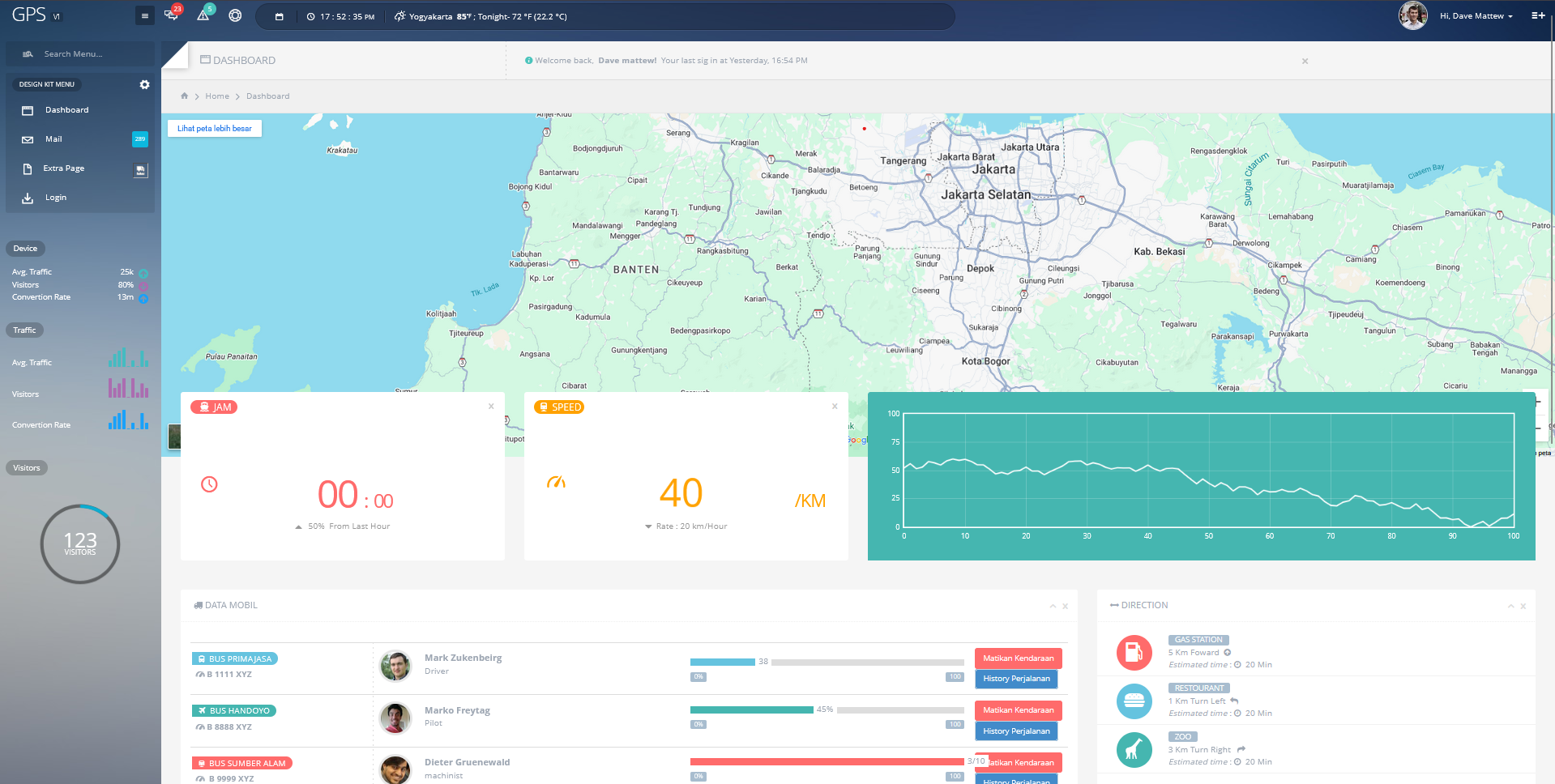Click the restaurant burger icon
This screenshot has height=784, width=1555.
1134,701
